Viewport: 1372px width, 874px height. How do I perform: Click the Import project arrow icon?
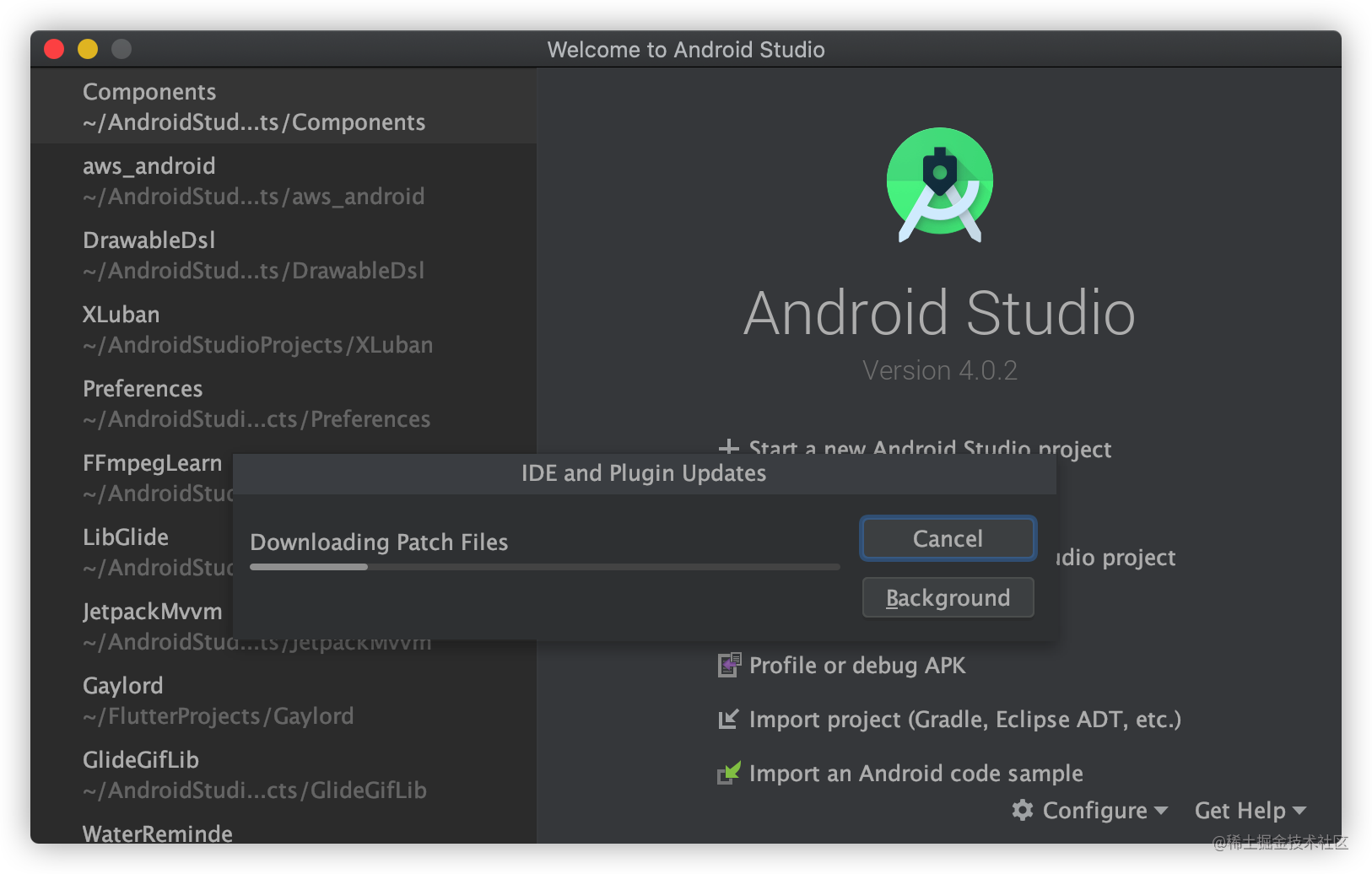(728, 719)
